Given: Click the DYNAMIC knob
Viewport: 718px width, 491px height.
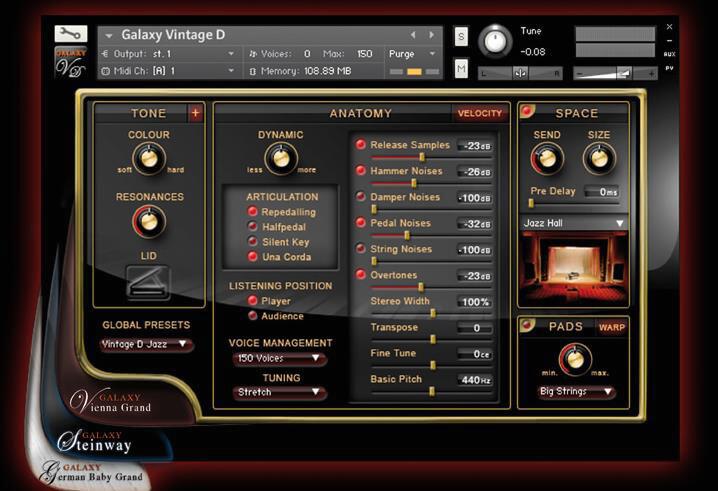Looking at the screenshot, I should tap(281, 158).
